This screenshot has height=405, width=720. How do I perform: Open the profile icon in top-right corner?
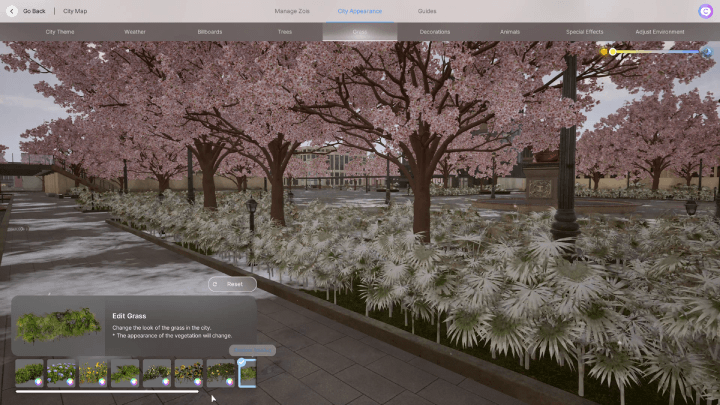[706, 11]
